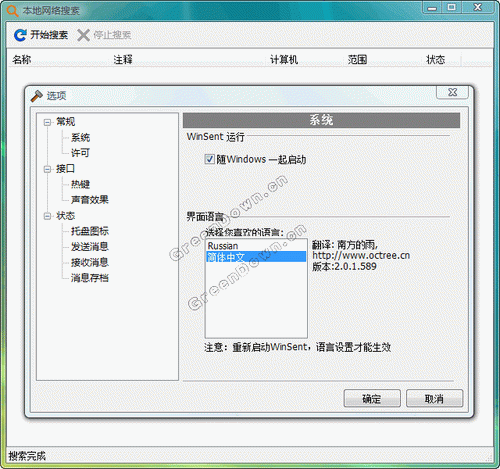500x469 pixels.
Task: Choose Russian in the language list
Action: pyautogui.click(x=256, y=246)
